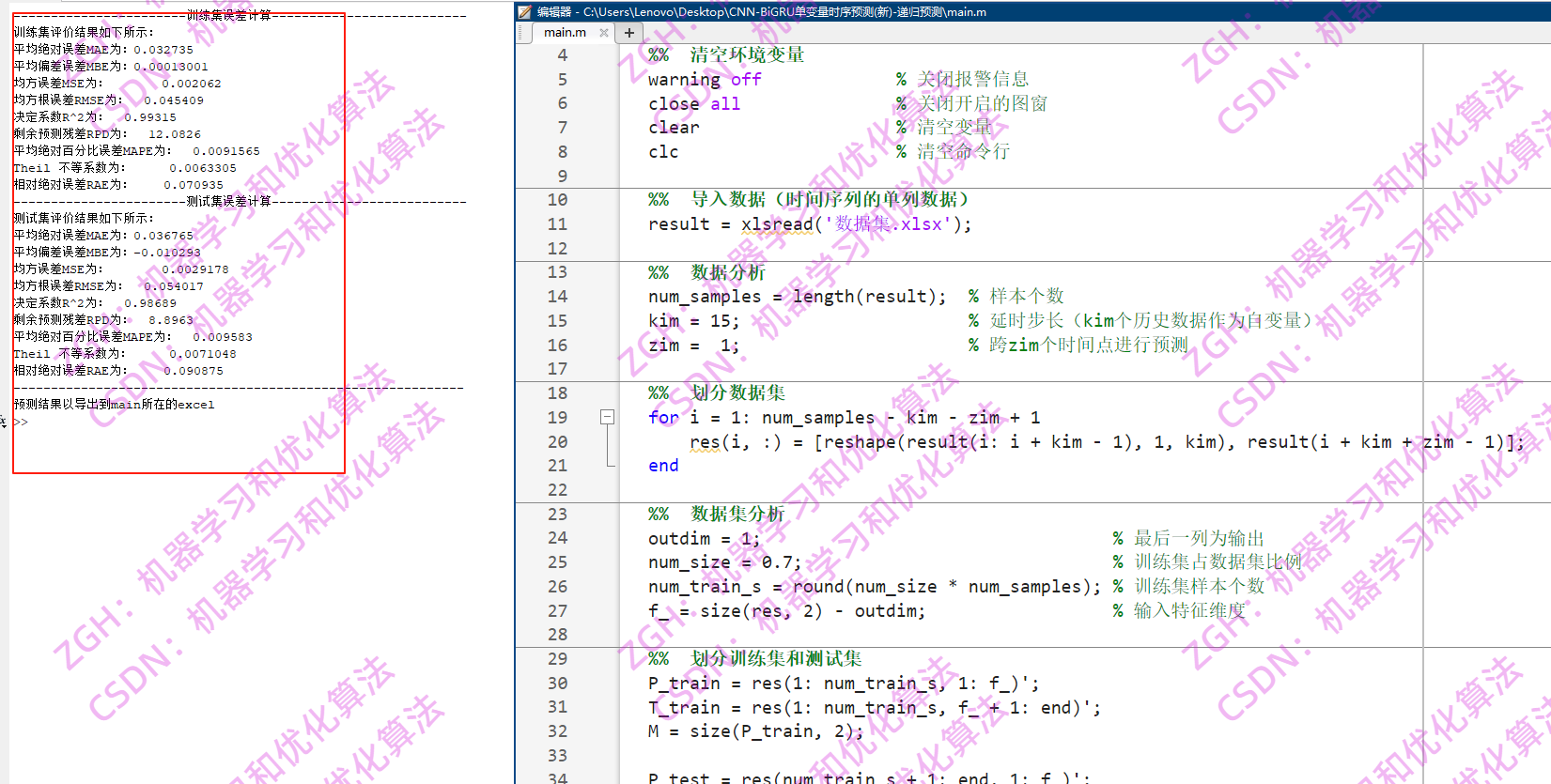Viewport: 1551px width, 784px height.
Task: Click the 'num_size = 0.7;' line
Action: tap(724, 562)
